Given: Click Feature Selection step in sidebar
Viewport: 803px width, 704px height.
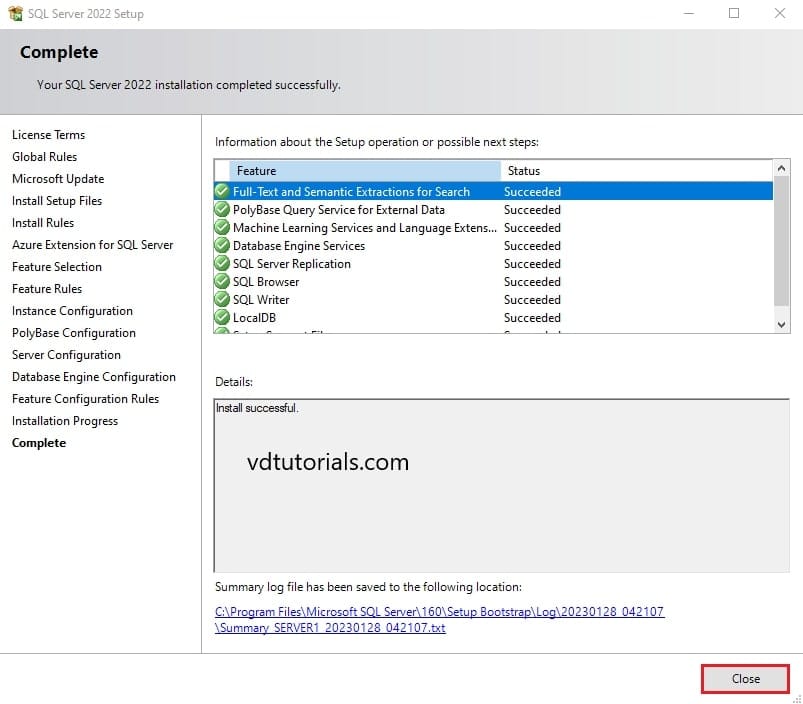Looking at the screenshot, I should (x=57, y=267).
